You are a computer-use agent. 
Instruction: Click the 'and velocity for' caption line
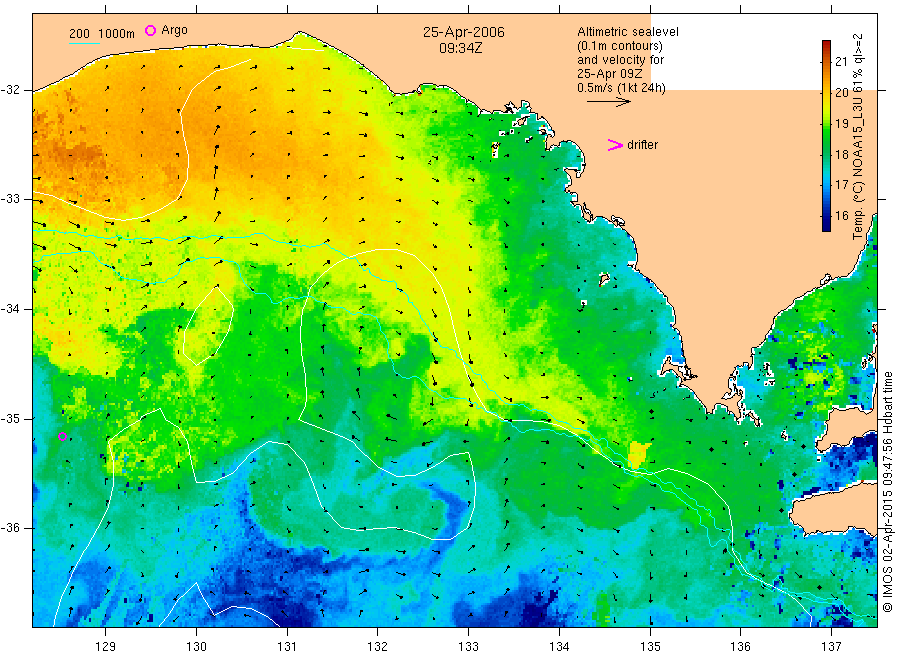(x=620, y=60)
